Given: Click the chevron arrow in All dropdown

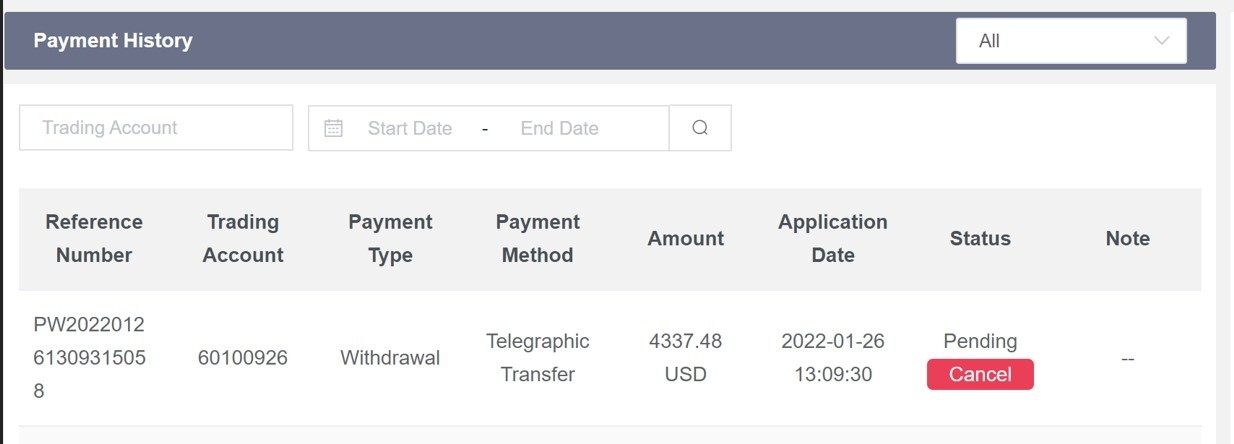Looking at the screenshot, I should 1161,41.
